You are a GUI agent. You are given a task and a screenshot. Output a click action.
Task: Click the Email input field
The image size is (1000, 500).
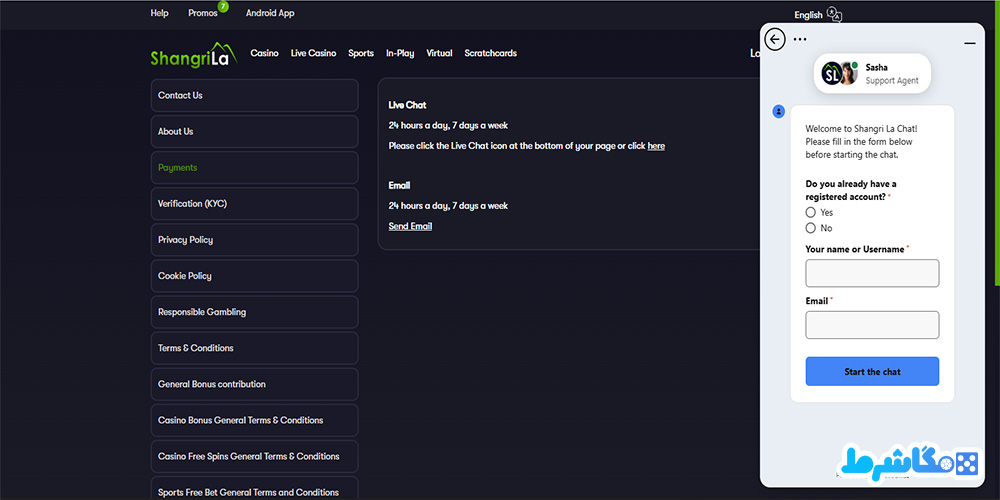[x=872, y=325]
